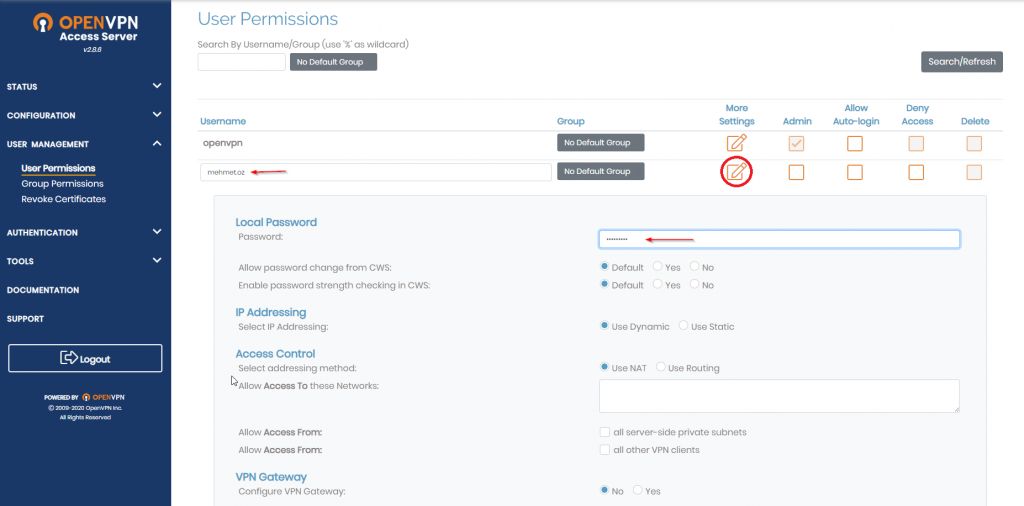Image resolution: width=1024 pixels, height=506 pixels.
Task: Open More Settings pencil for mehmet.oz
Action: coord(736,172)
